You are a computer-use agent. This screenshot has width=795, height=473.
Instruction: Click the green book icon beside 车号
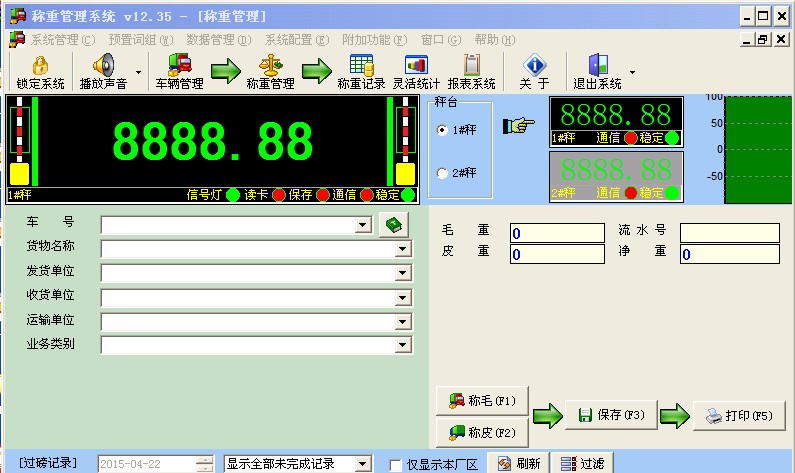[x=393, y=225]
